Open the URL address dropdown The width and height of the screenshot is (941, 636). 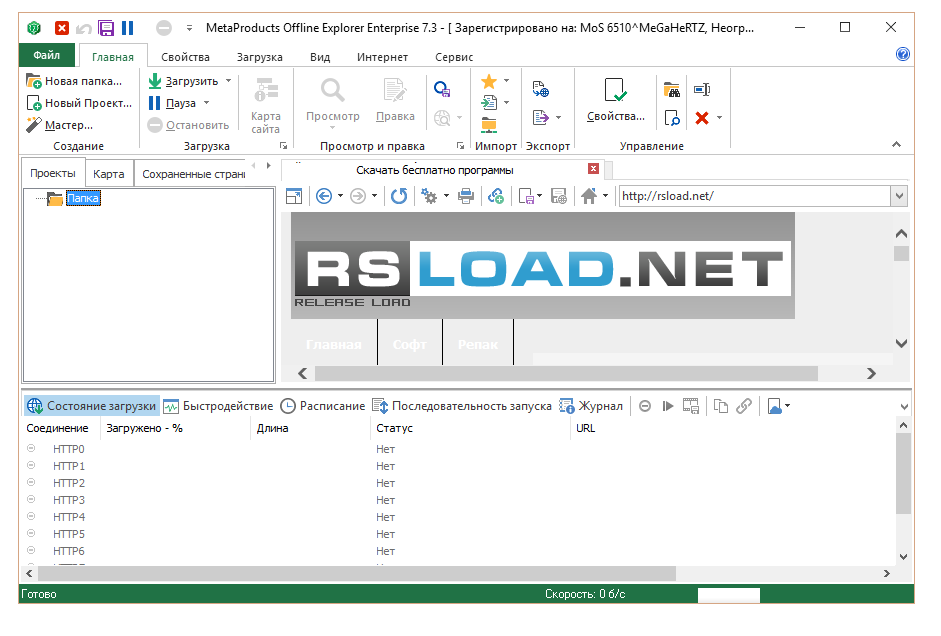tap(899, 196)
